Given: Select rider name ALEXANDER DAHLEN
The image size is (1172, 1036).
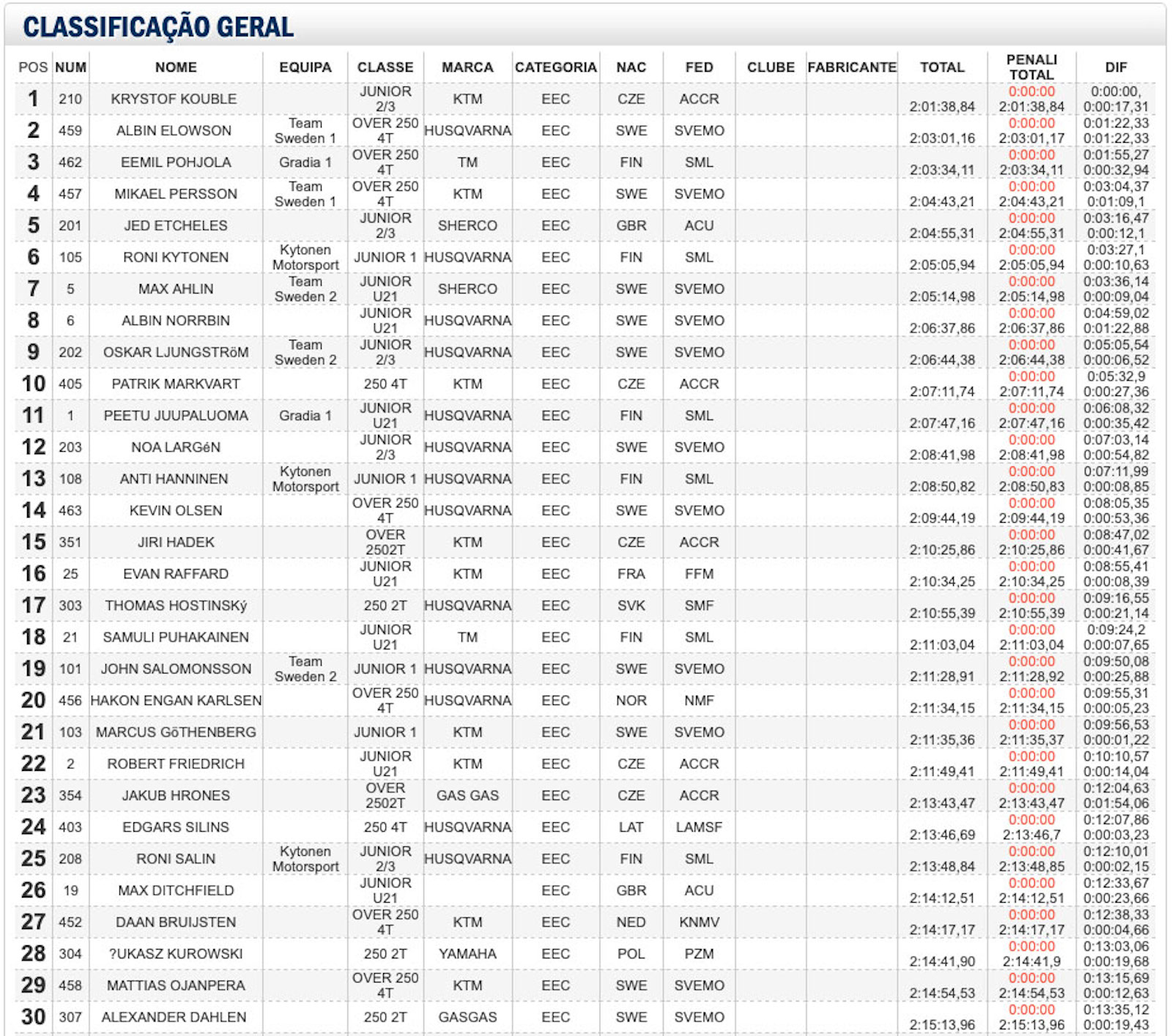Looking at the screenshot, I should [174, 1017].
